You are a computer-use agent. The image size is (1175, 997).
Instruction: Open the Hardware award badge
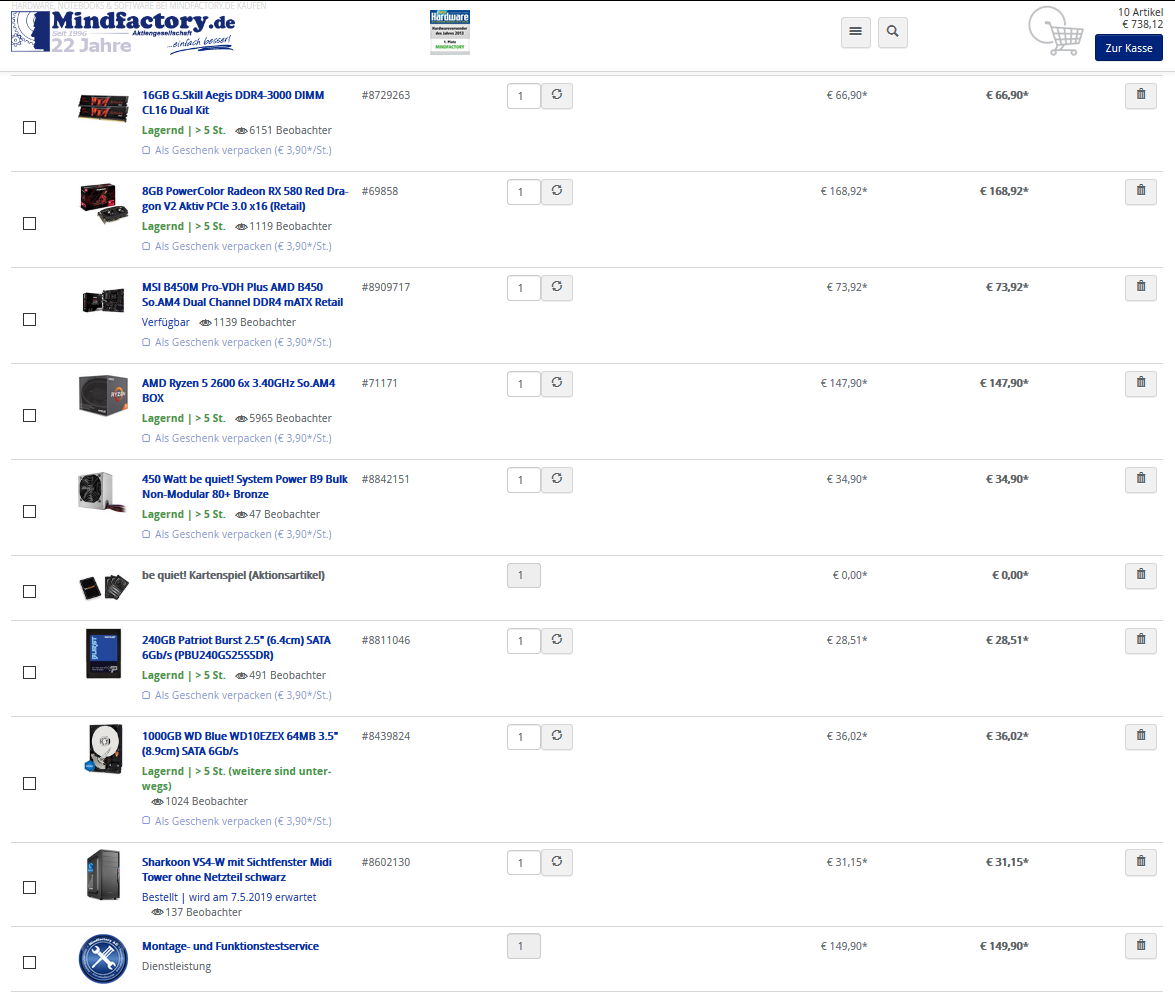(450, 32)
